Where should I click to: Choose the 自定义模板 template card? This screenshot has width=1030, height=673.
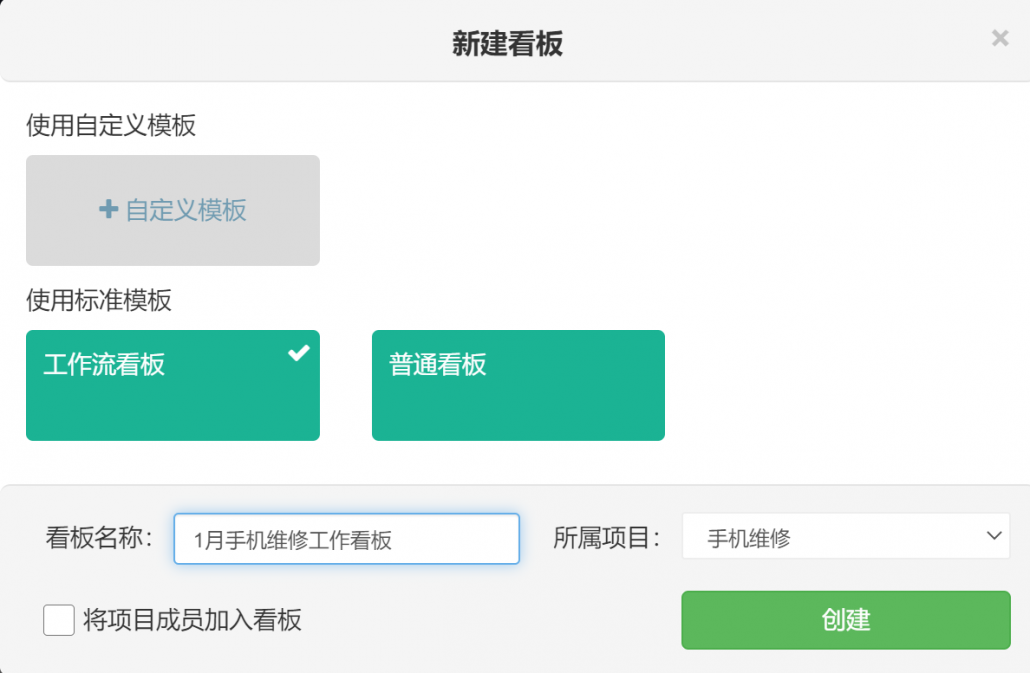(172, 210)
